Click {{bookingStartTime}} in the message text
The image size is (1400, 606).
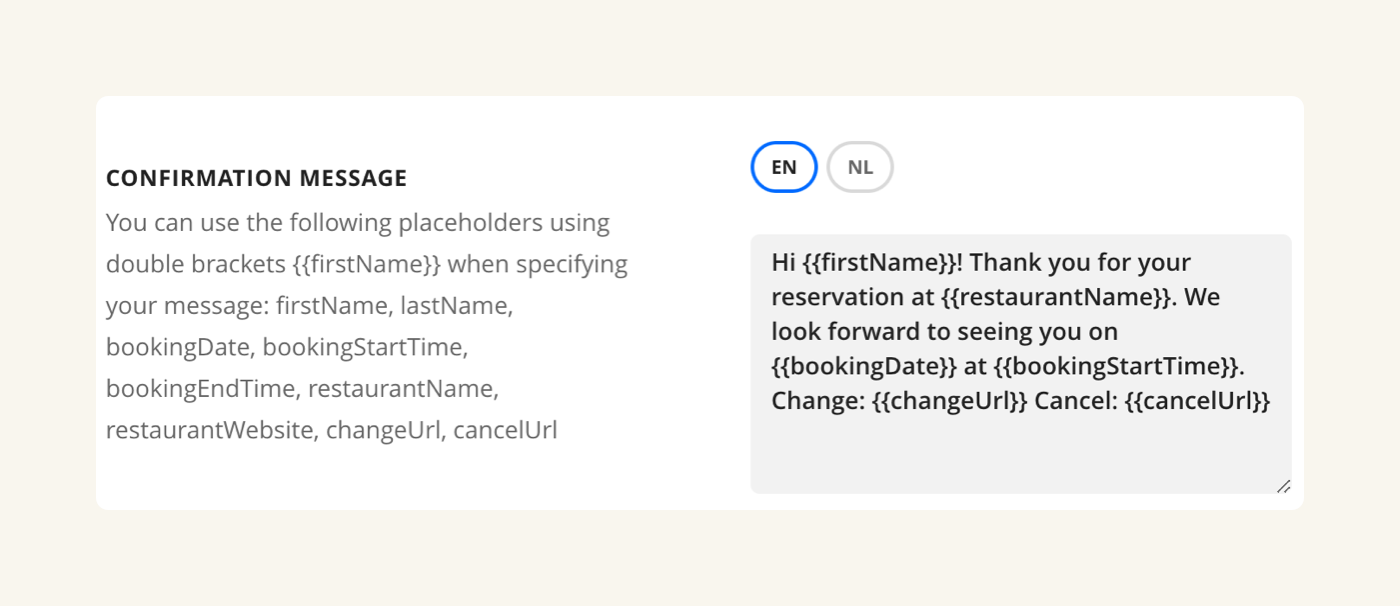coord(1117,366)
